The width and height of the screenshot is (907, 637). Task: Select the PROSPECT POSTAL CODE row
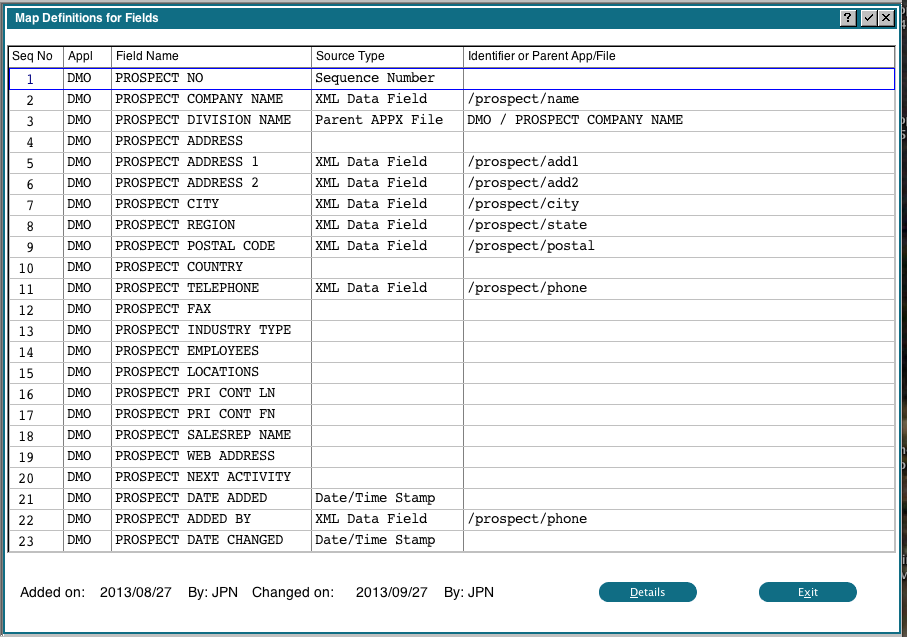195,246
